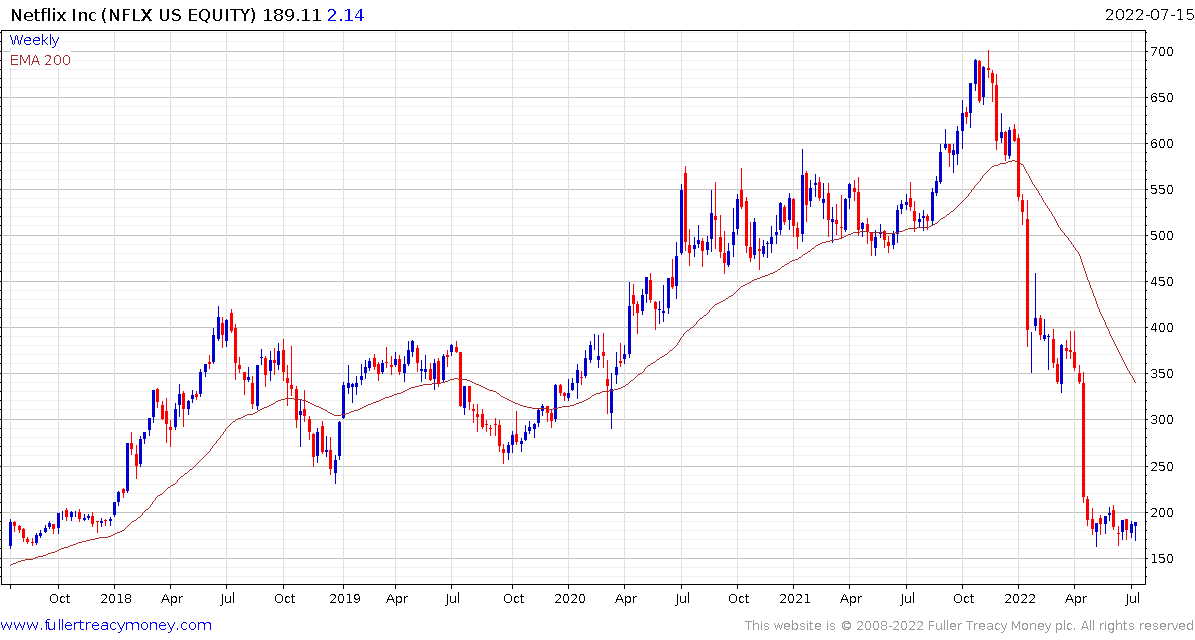Click the 400 price axis label
The height and width of the screenshot is (640, 1195).
click(x=1164, y=328)
